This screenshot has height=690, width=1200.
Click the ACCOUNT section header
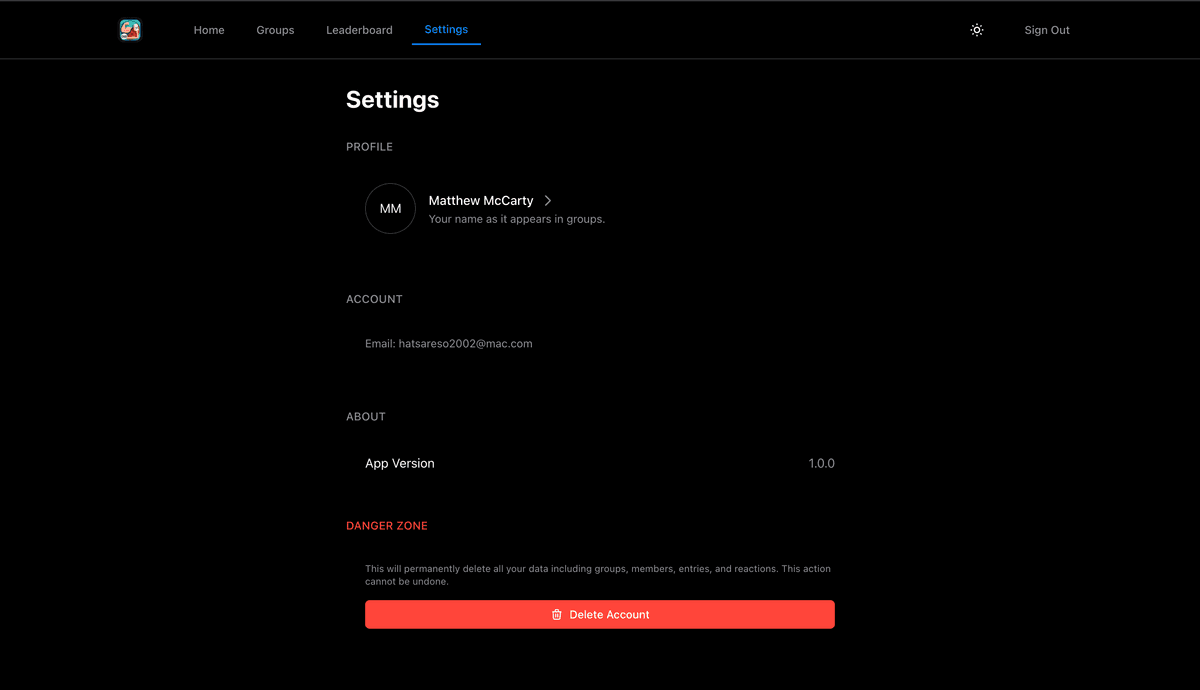(x=374, y=298)
